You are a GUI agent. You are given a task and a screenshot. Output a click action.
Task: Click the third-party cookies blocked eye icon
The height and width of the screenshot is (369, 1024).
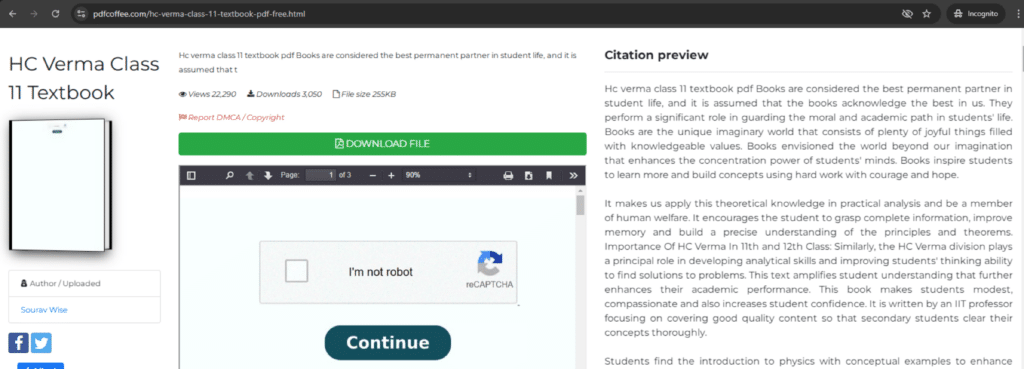[x=906, y=14]
